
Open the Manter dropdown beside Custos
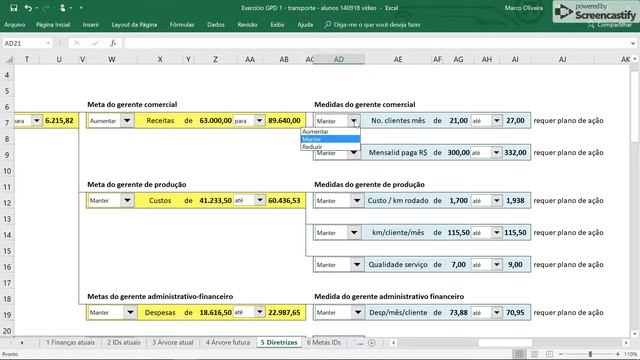pyautogui.click(x=127, y=200)
